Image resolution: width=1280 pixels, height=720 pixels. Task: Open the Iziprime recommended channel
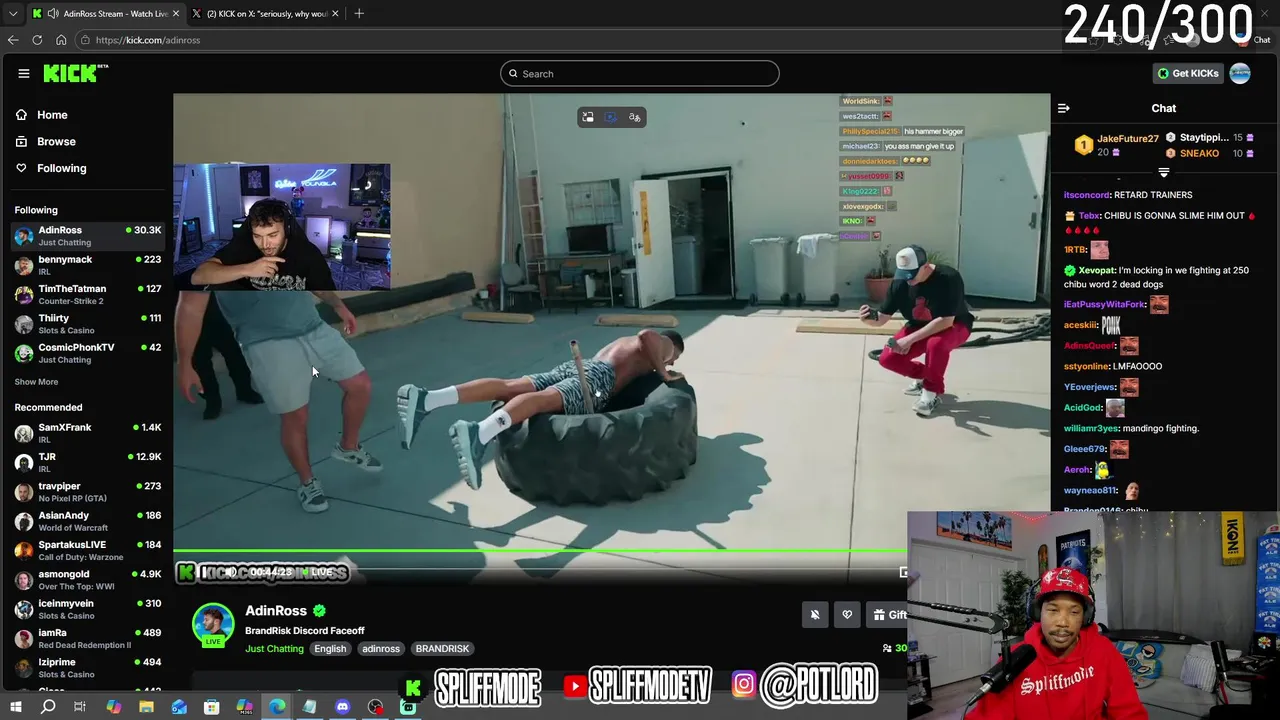click(87, 668)
